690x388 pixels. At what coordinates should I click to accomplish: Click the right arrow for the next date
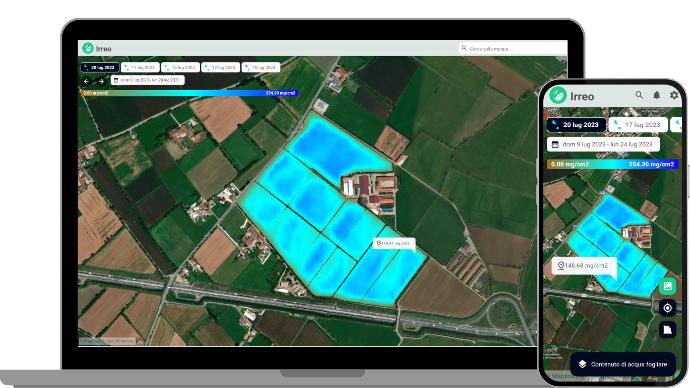tap(101, 81)
